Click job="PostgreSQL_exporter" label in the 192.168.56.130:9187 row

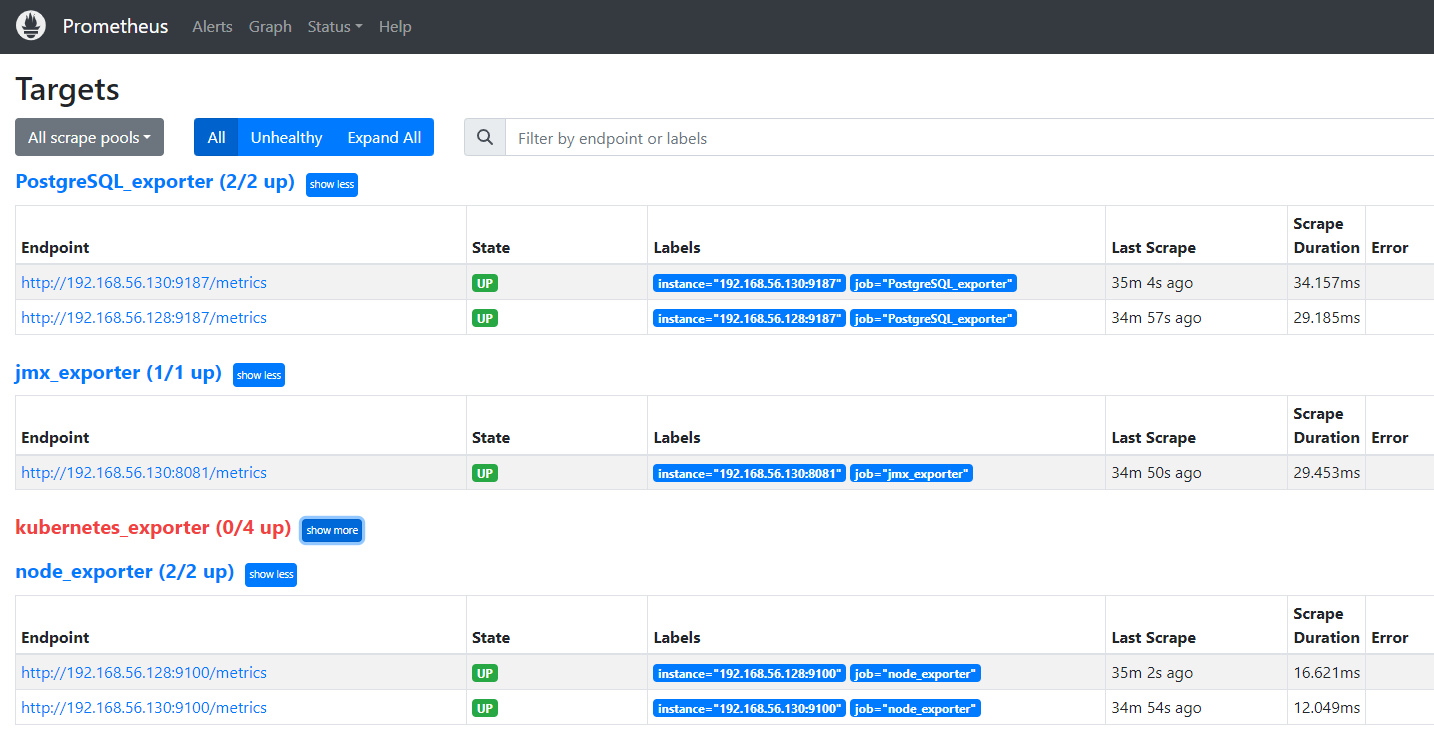pos(933,283)
